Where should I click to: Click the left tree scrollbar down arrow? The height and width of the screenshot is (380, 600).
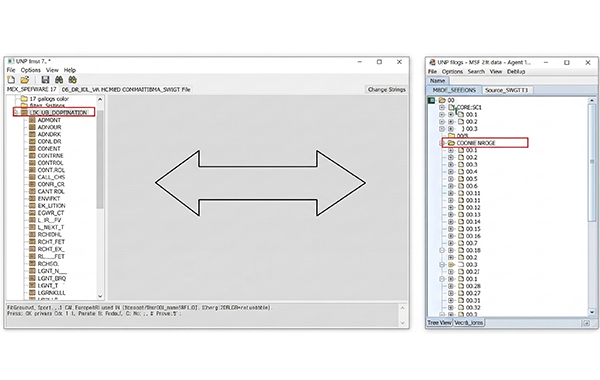[100, 296]
